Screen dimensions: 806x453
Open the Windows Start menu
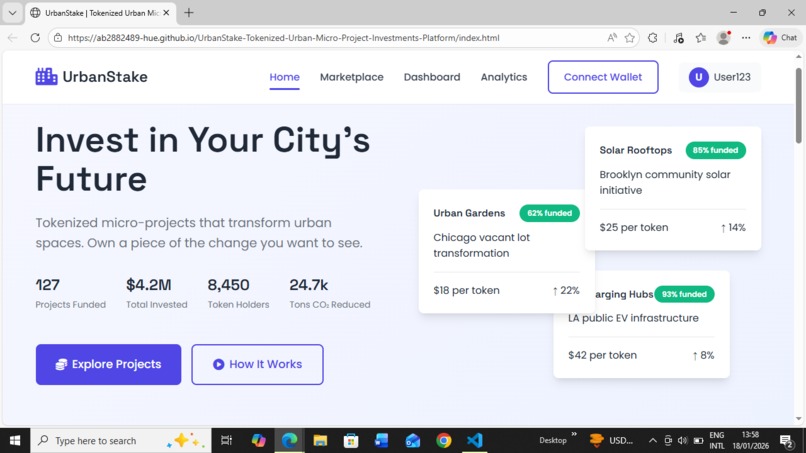coord(15,441)
